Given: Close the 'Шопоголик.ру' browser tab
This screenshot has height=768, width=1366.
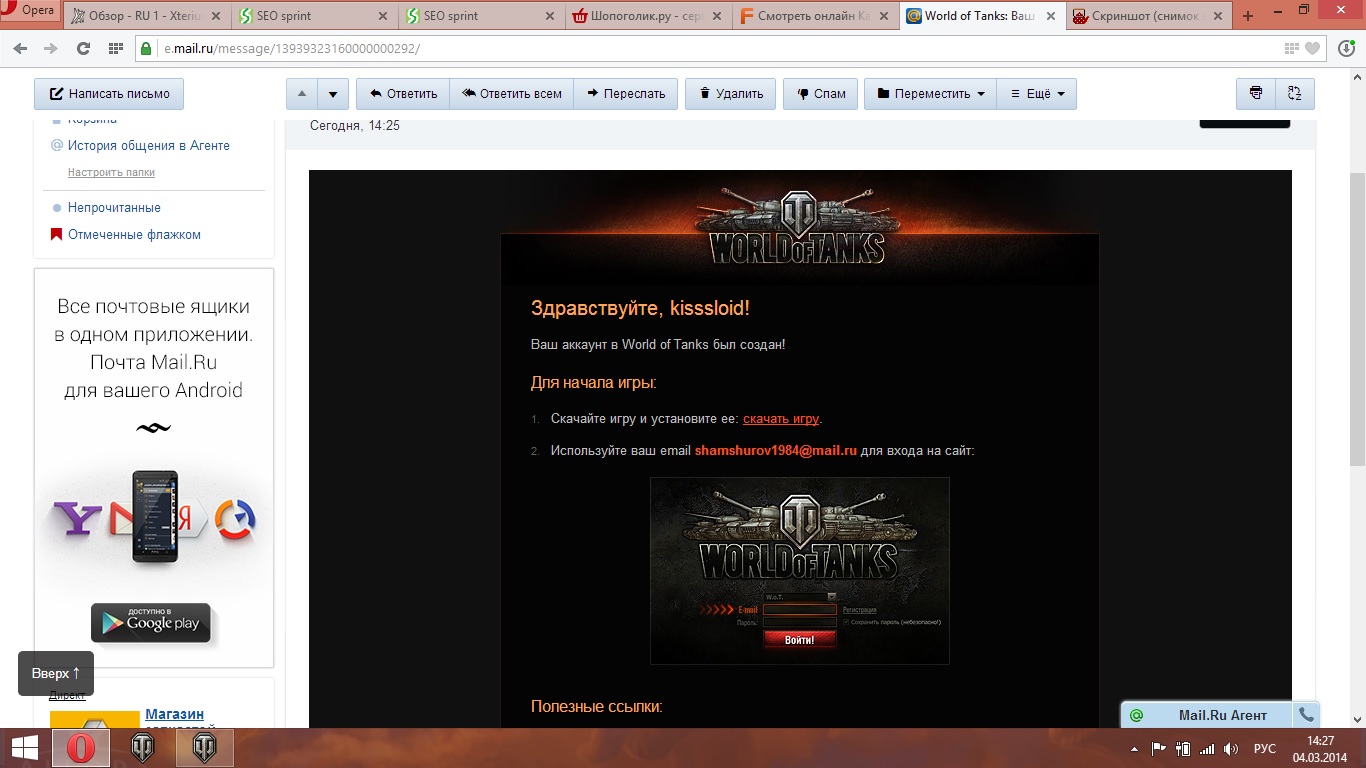Looking at the screenshot, I should click(716, 16).
